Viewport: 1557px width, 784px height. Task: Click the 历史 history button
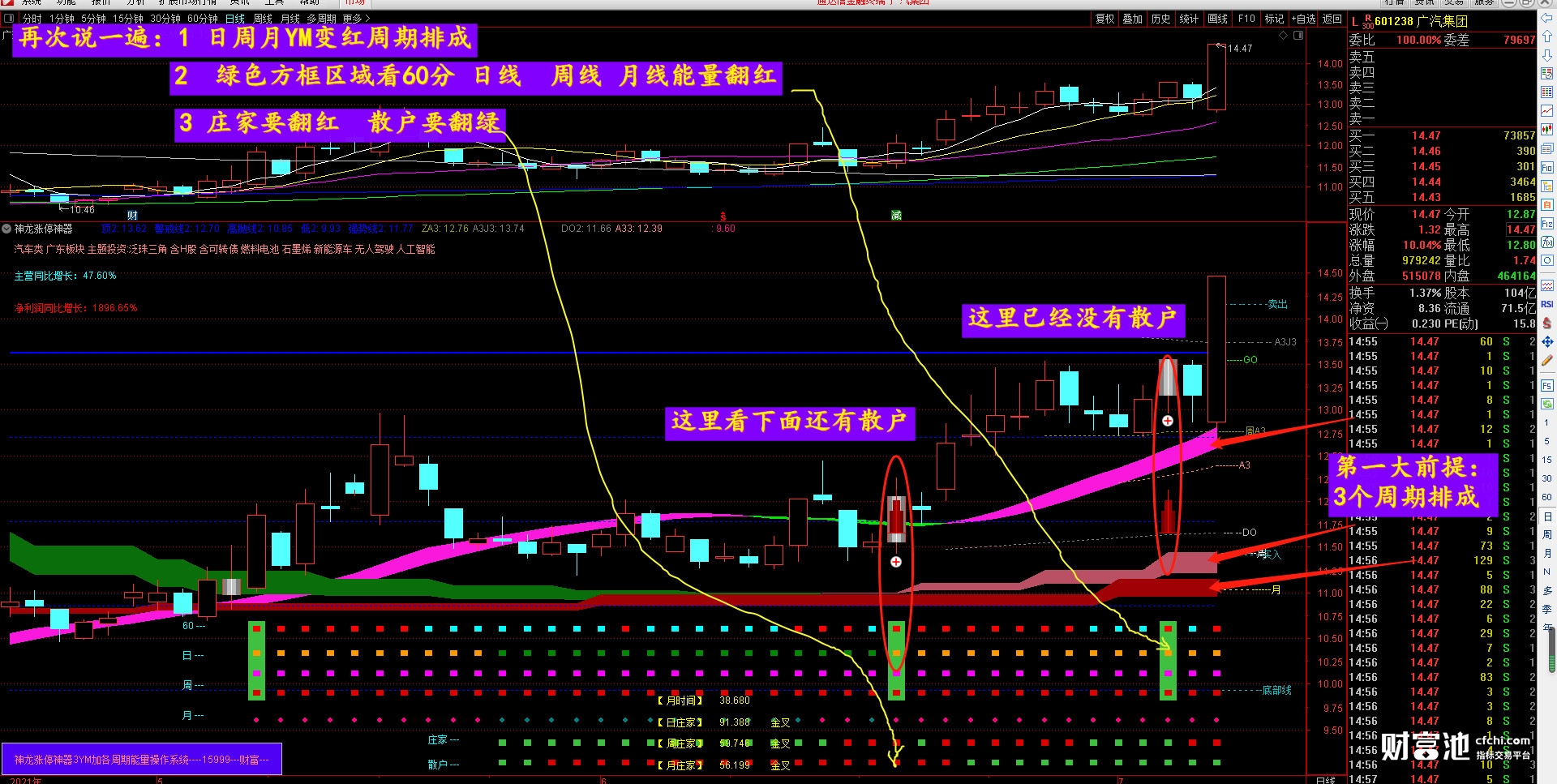[x=1161, y=19]
